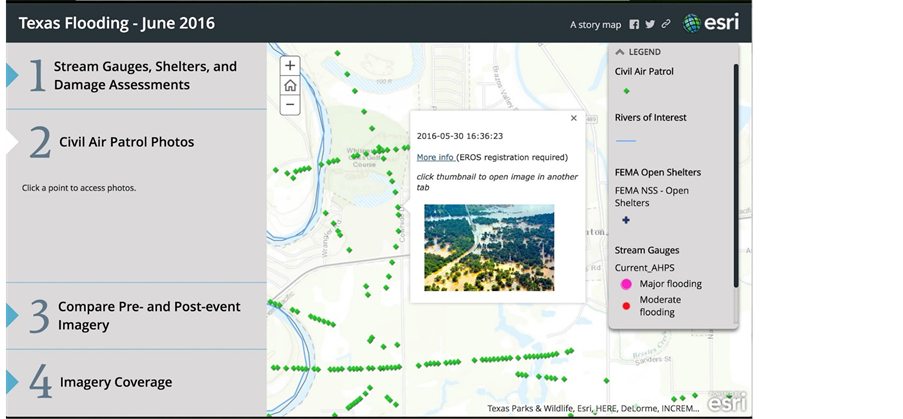Click the magenta Major flooding legend symbol

(x=626, y=284)
